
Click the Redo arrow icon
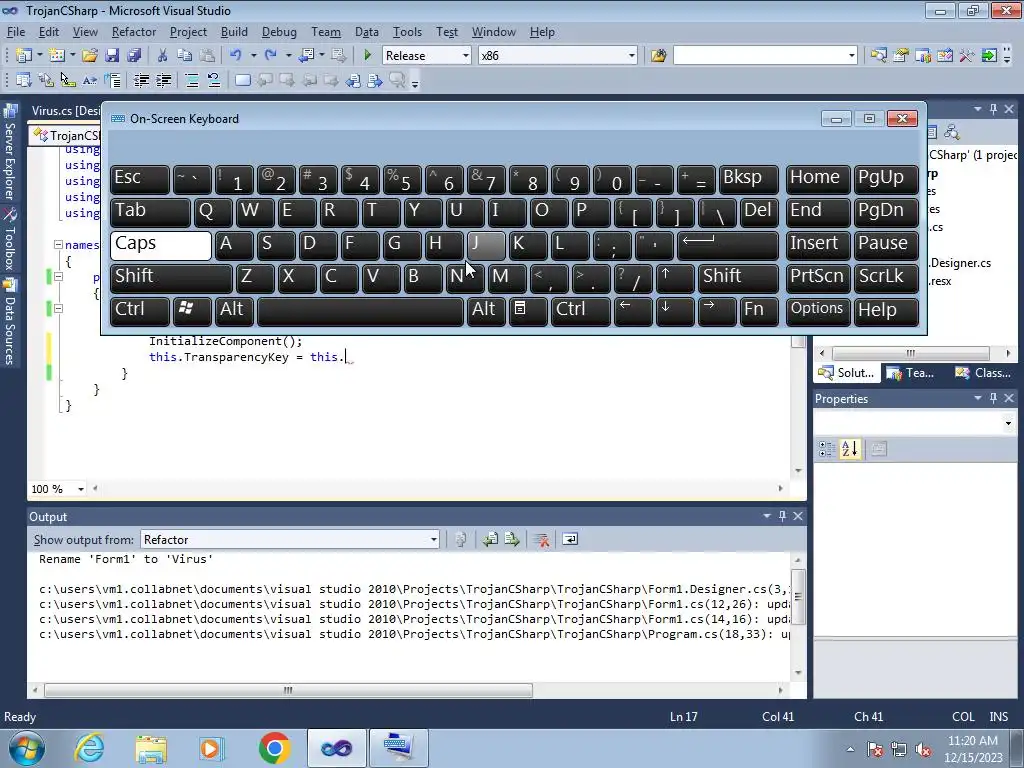pyautogui.click(x=270, y=56)
